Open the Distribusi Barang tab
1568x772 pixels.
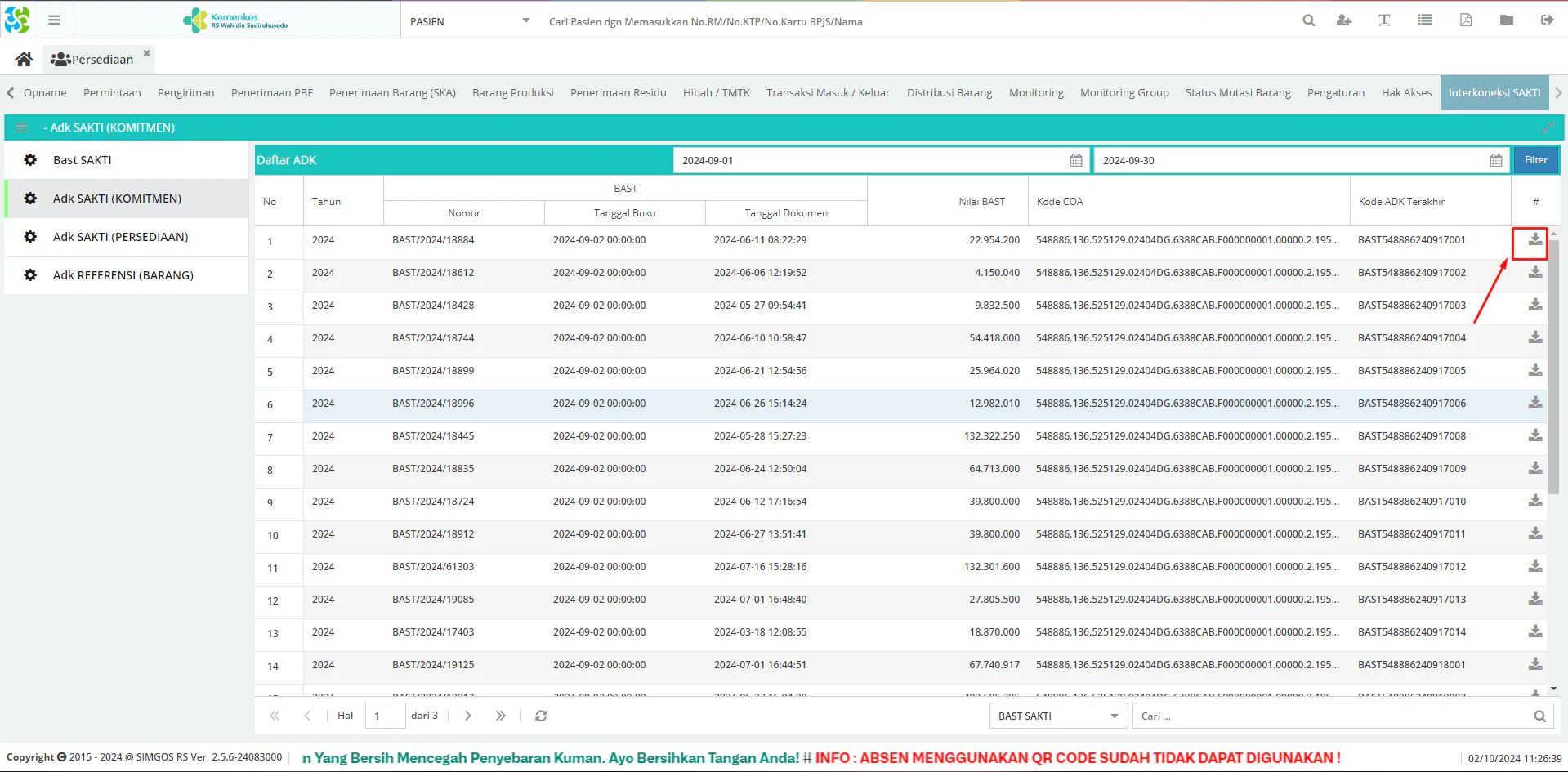pyautogui.click(x=949, y=93)
